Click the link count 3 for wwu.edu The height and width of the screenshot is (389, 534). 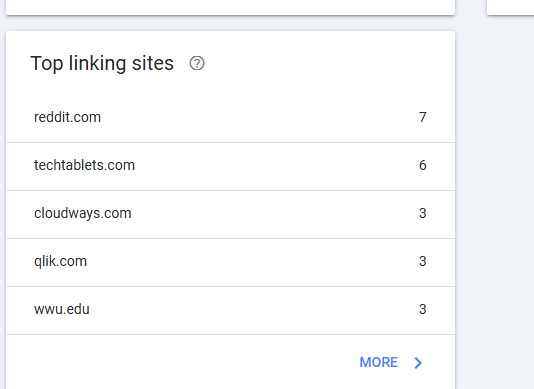point(423,310)
